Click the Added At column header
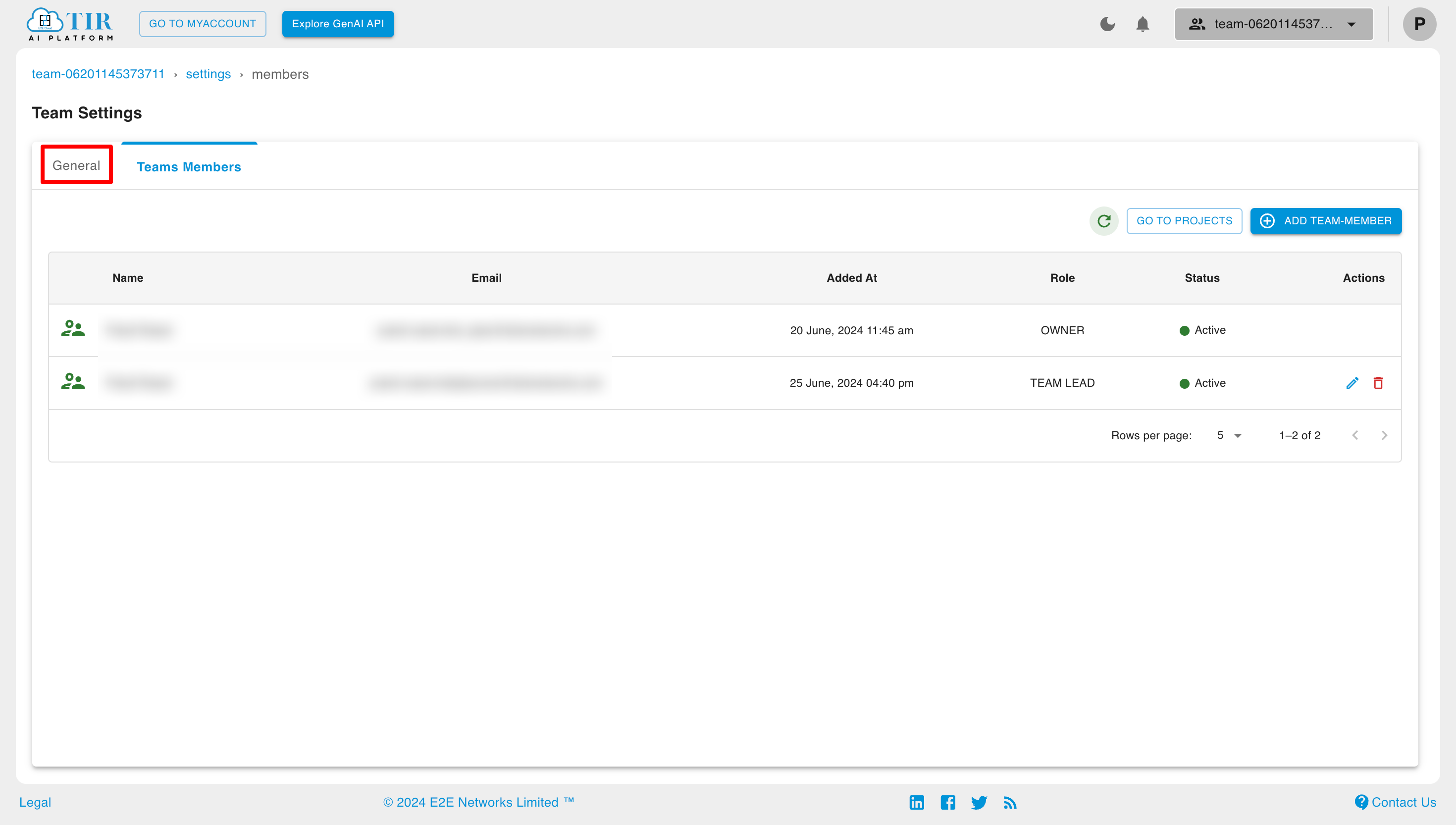 (x=851, y=278)
